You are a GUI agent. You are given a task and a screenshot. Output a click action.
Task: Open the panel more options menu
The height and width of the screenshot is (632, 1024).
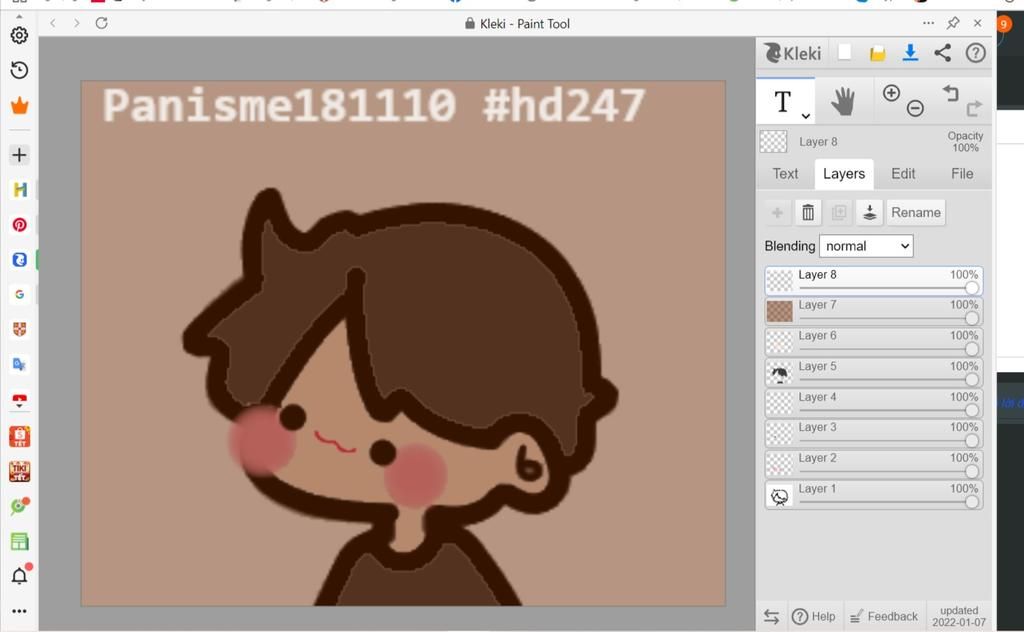tap(928, 23)
